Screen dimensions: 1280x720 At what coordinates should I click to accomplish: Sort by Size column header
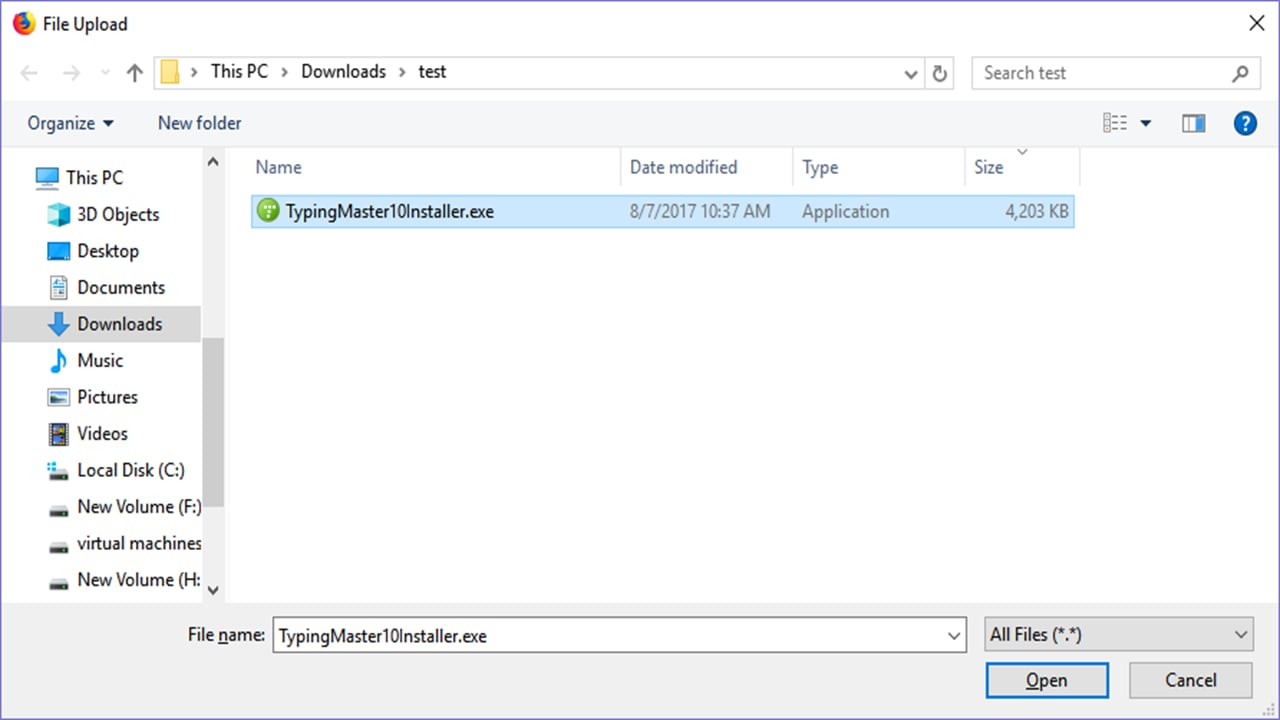pos(1022,167)
